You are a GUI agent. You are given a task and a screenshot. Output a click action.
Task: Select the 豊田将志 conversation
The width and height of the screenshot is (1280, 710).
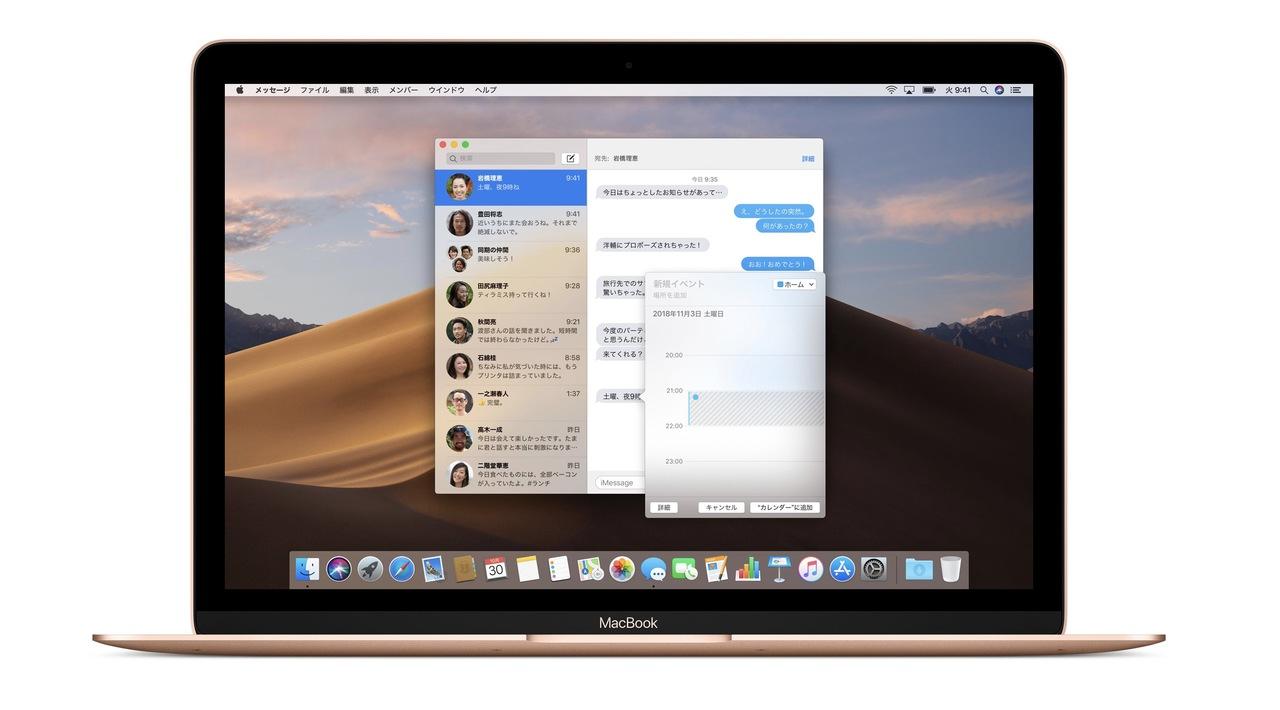pyautogui.click(x=510, y=220)
